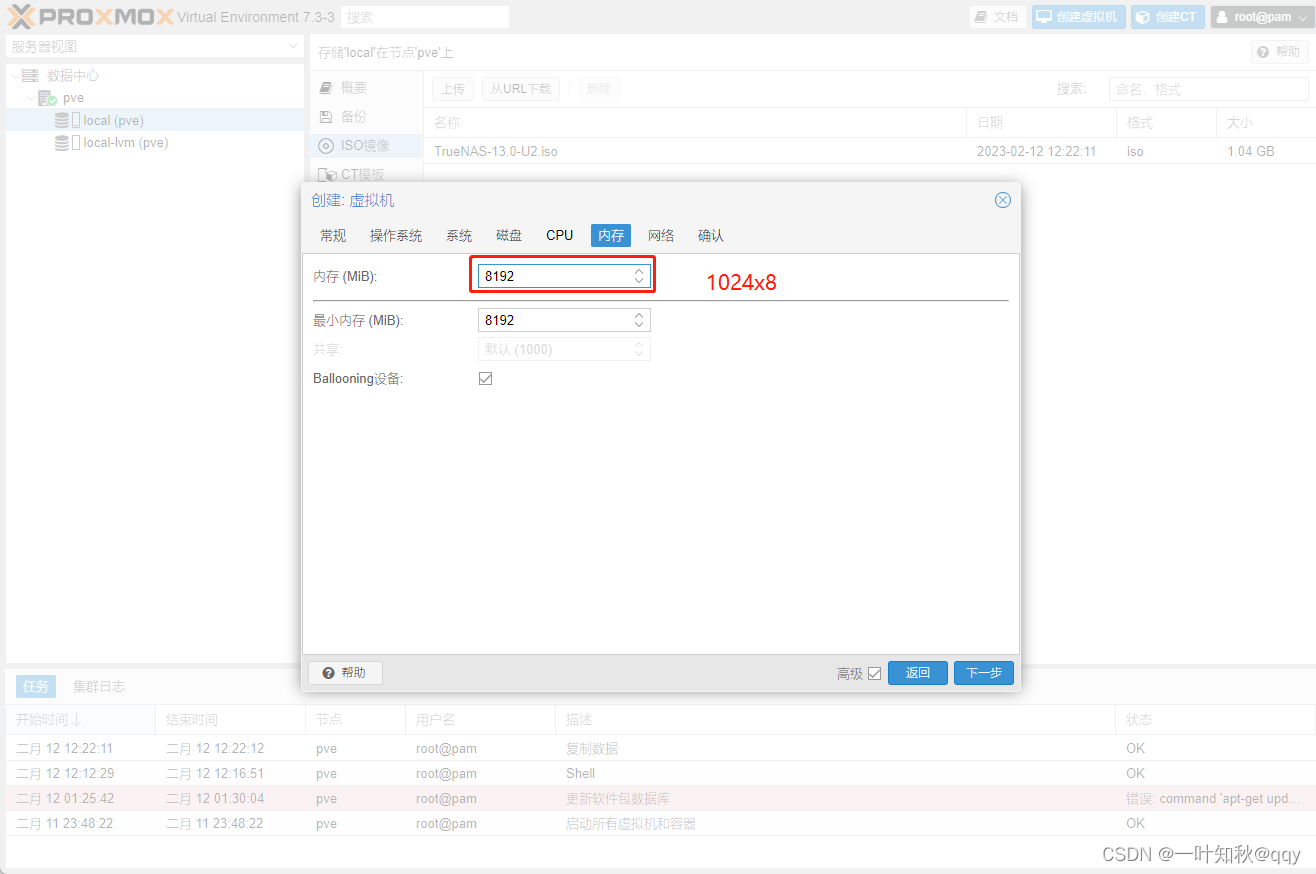This screenshot has width=1316, height=874.
Task: Click the 备份 floppy icon
Action: point(326,117)
